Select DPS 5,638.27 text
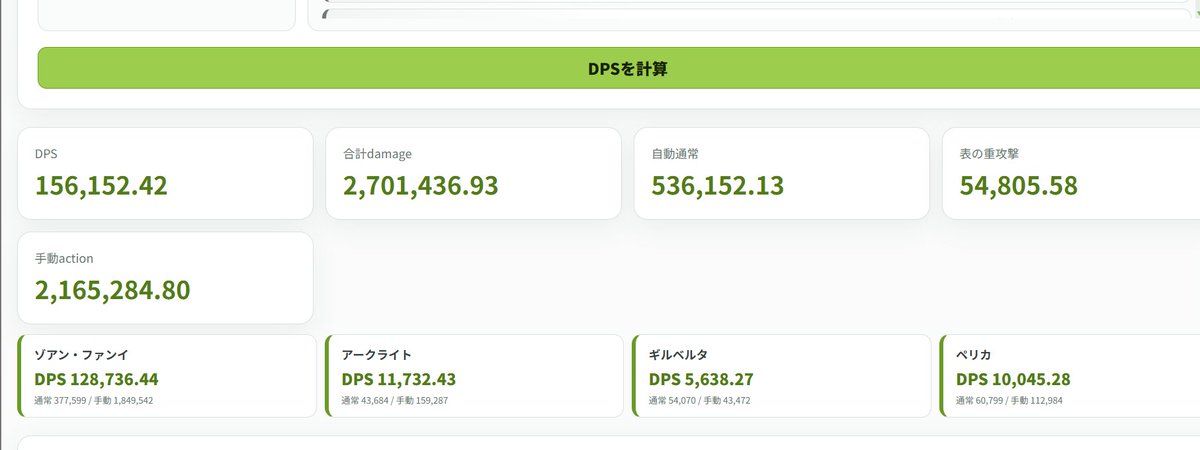Image resolution: width=1200 pixels, height=450 pixels. point(702,380)
